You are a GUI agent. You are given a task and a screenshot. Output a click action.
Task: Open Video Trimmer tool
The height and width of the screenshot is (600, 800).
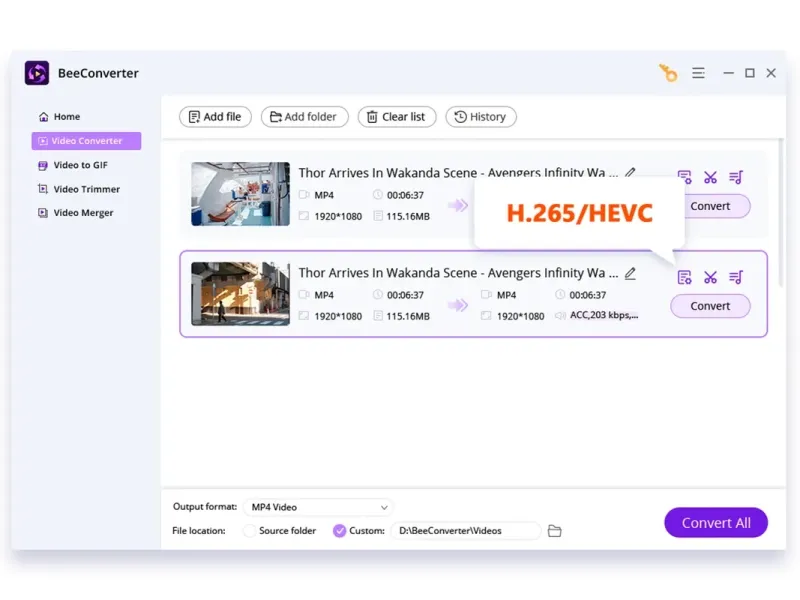click(86, 189)
